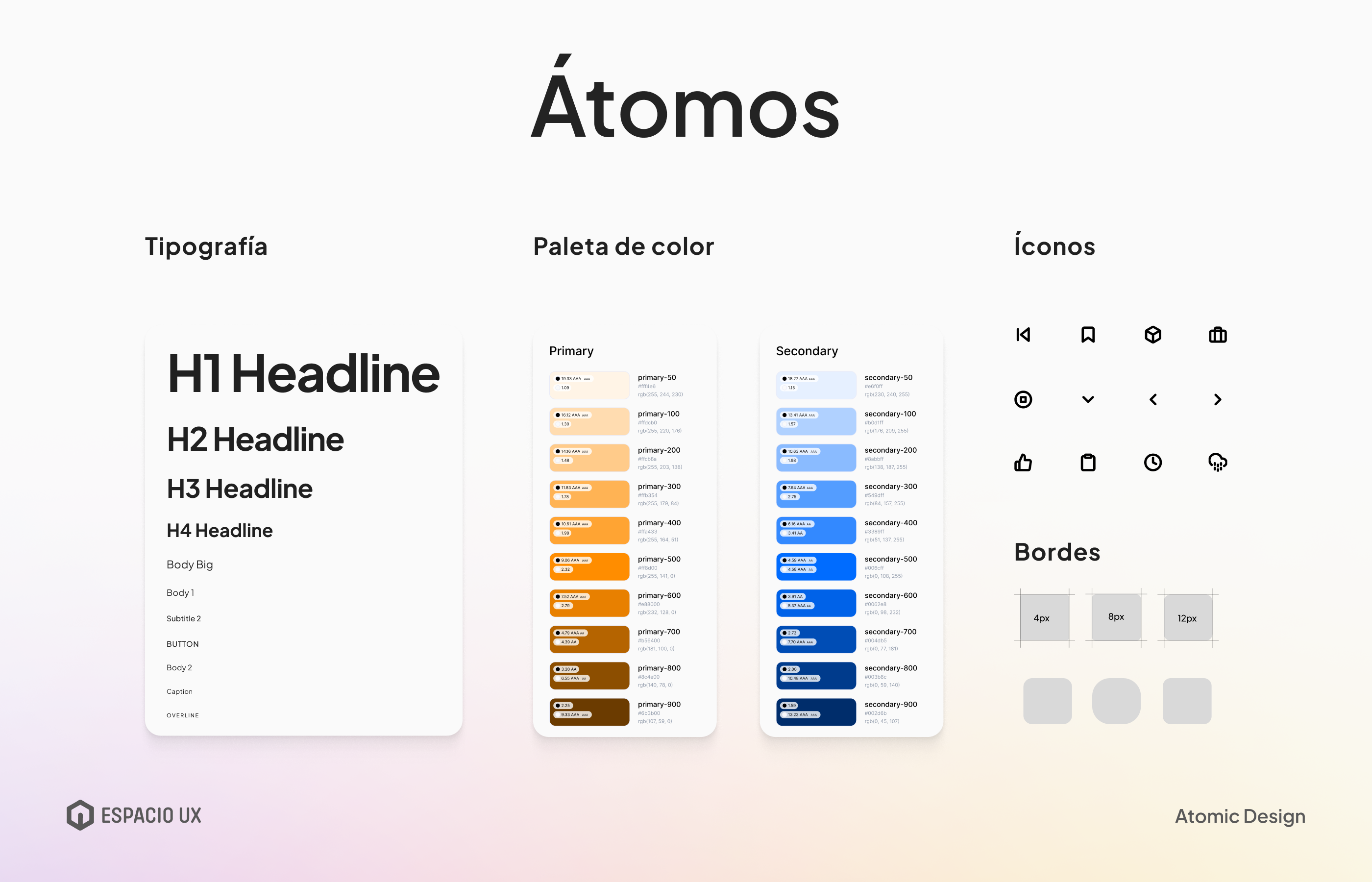Click the briefcase icon

[1217, 335]
